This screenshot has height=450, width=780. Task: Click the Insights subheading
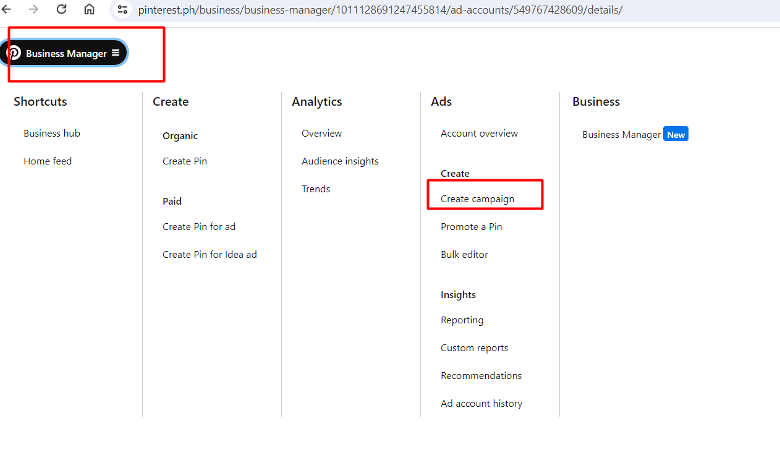coord(458,295)
